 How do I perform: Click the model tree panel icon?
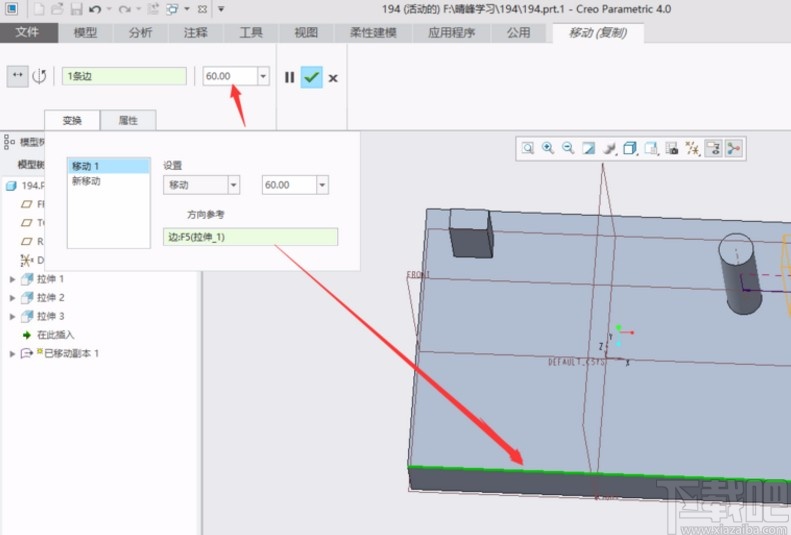[9, 142]
